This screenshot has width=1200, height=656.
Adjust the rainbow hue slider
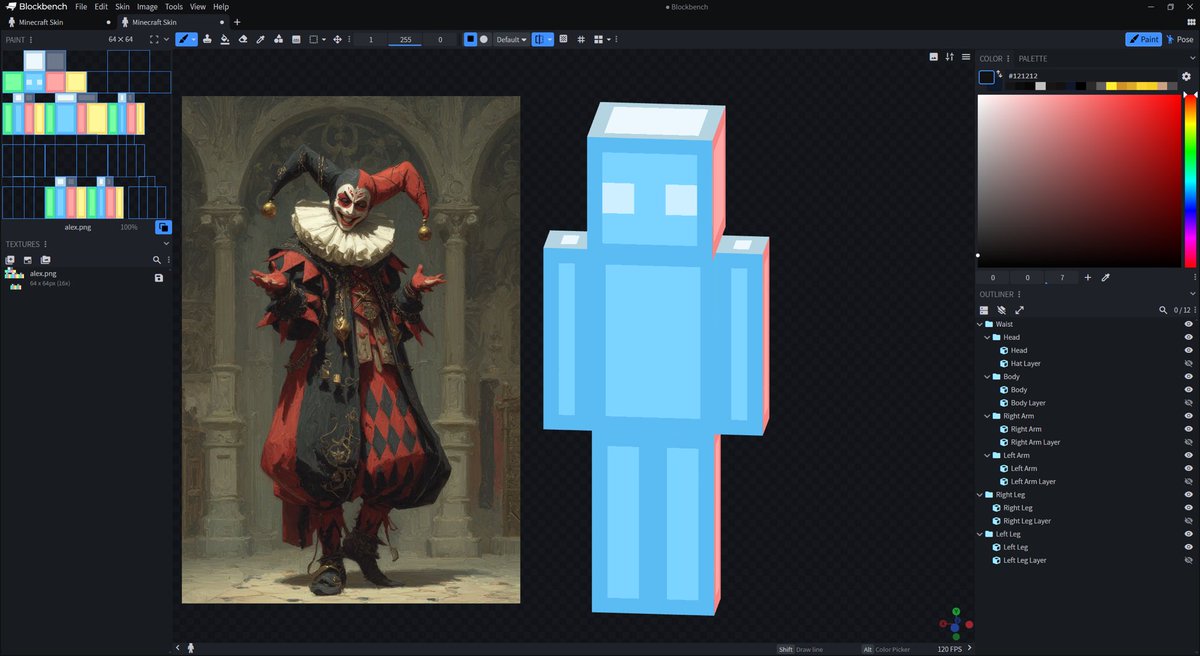pos(1190,179)
